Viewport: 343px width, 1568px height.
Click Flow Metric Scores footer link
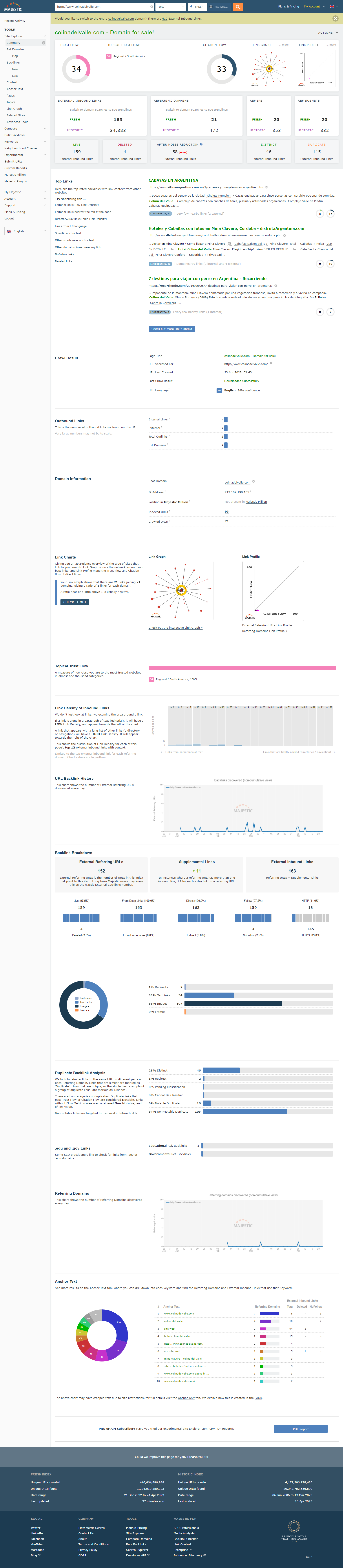(x=91, y=1528)
